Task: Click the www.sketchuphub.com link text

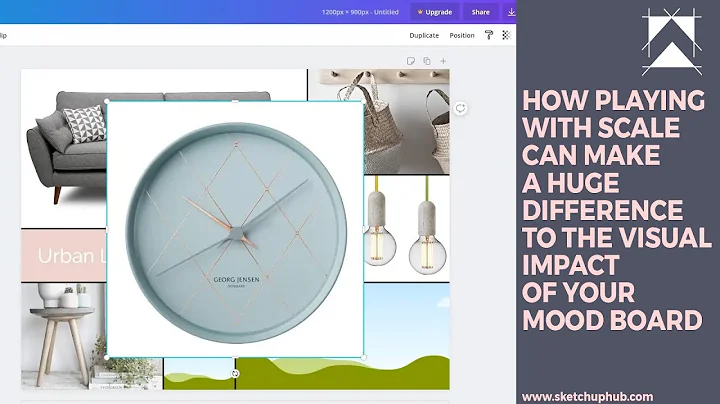Action: pyautogui.click(x=587, y=397)
